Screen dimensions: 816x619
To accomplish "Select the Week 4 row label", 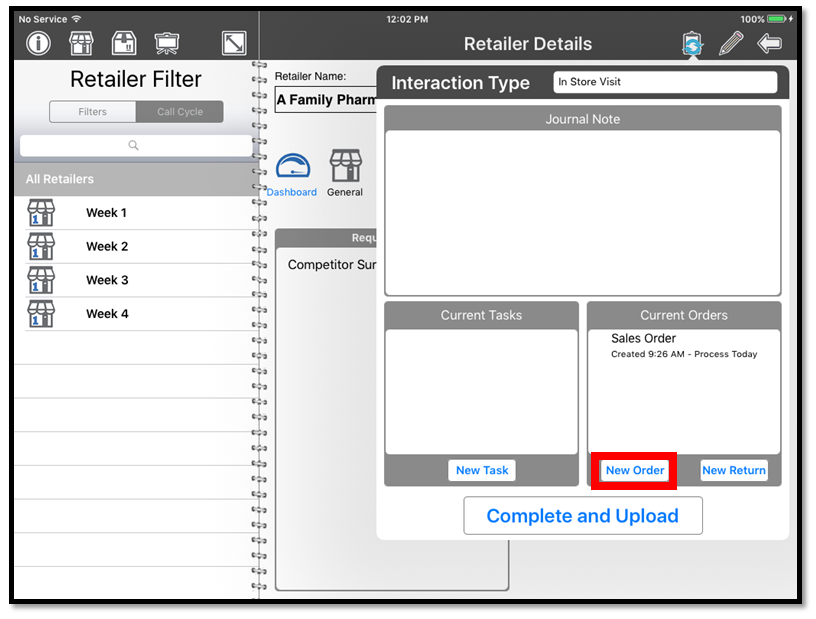I will point(107,314).
